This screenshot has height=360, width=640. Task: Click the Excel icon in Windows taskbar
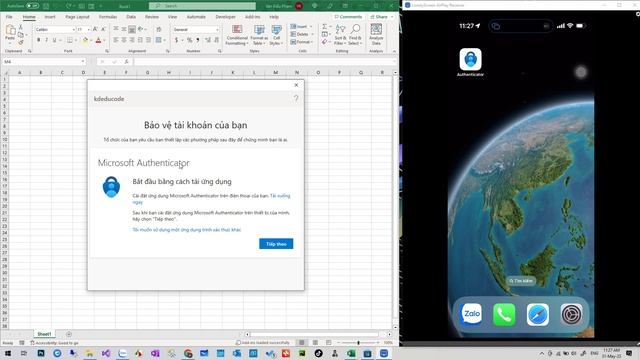[x=351, y=353]
